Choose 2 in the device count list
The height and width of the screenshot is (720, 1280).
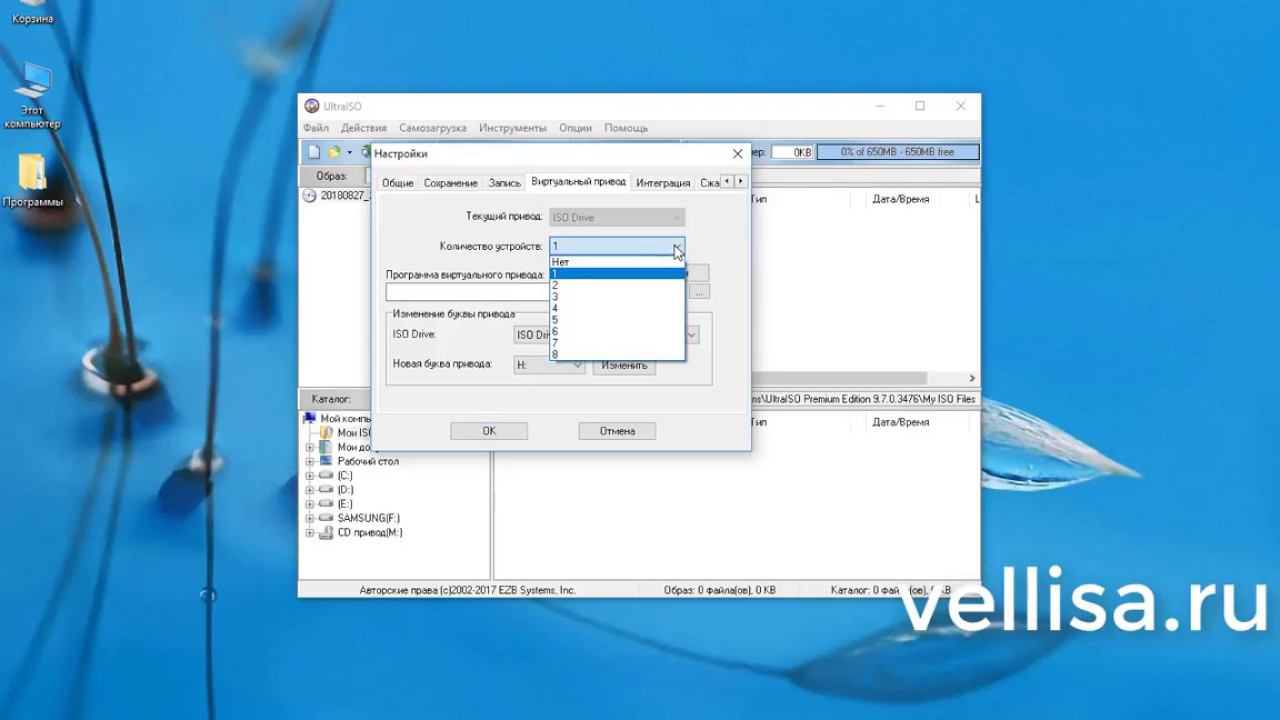coord(617,285)
